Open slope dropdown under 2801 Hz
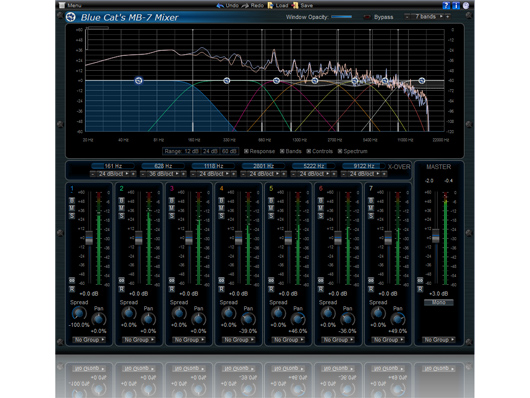 [264, 174]
